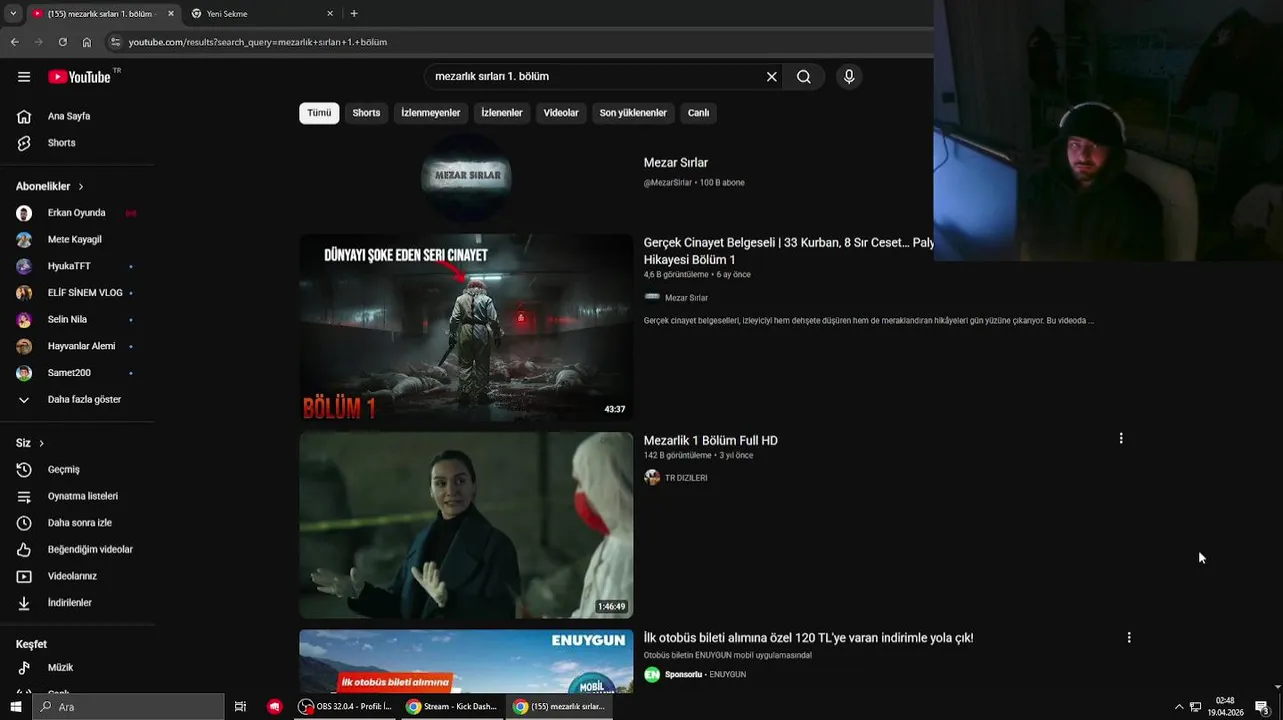Screen dimensions: 1283x720
Task: Open Erkan Oyunda subscription channel
Action: (x=78, y=213)
